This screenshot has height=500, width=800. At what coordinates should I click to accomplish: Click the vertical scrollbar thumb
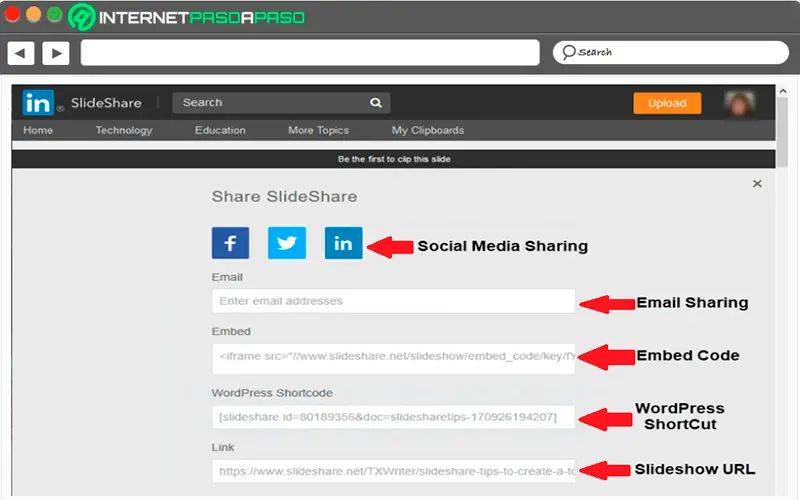pyautogui.click(x=783, y=133)
